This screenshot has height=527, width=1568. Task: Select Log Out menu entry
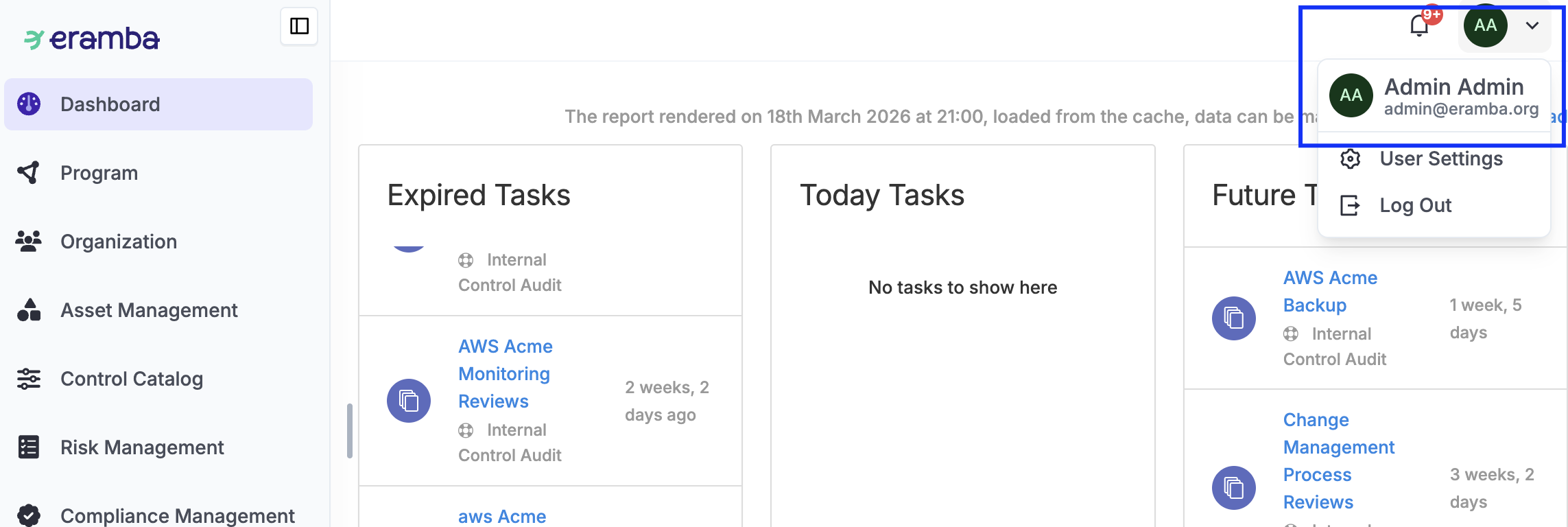1415,205
